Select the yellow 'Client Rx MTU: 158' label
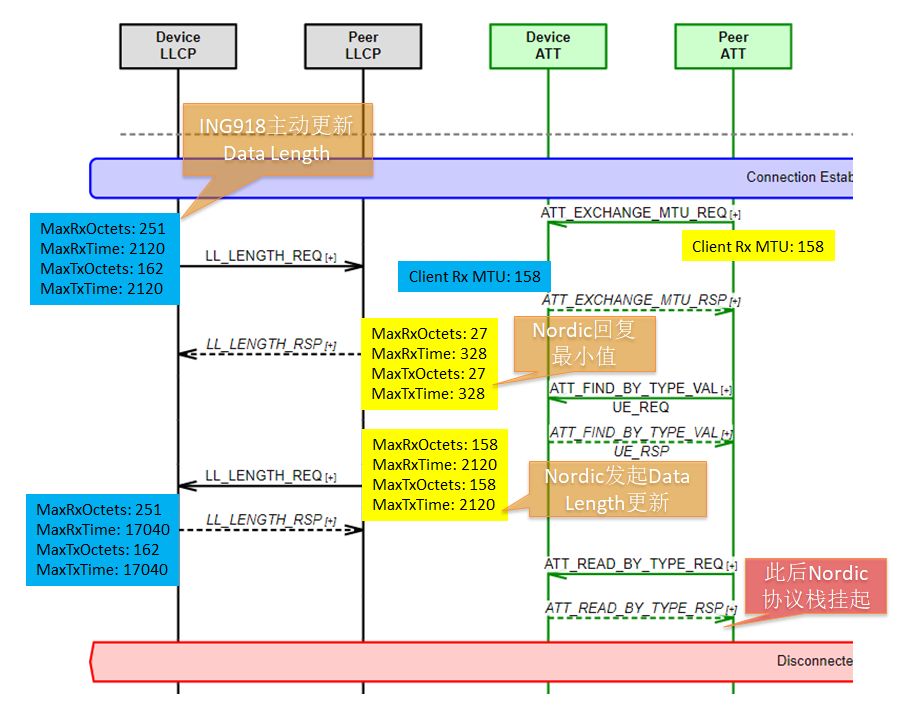The image size is (924, 709). 757,246
